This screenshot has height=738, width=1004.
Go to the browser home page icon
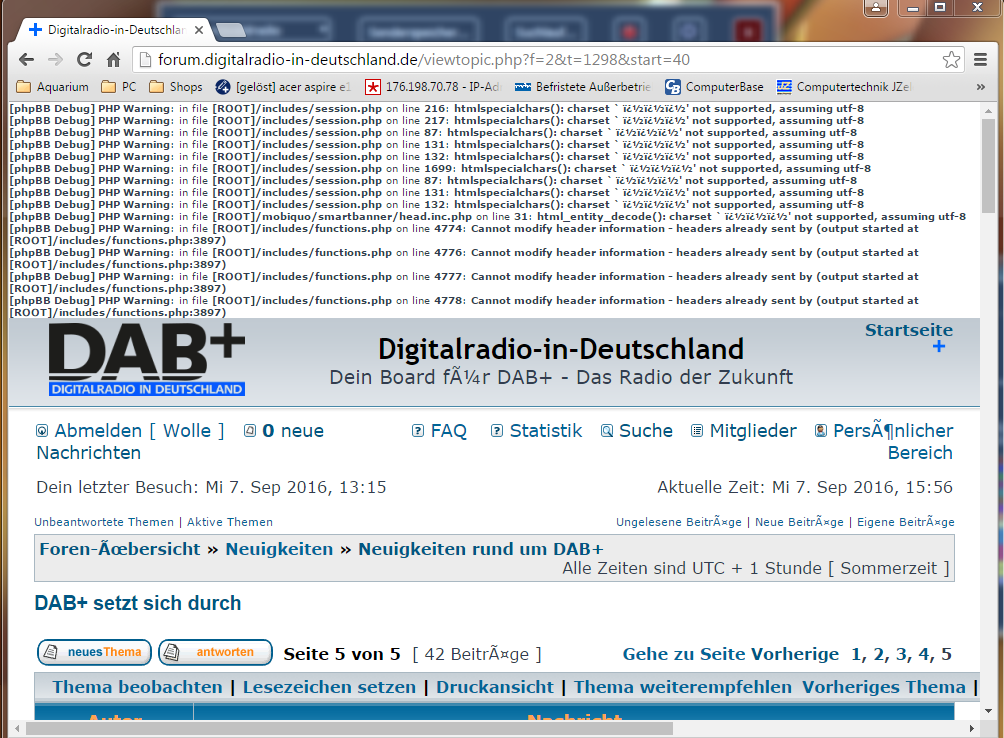[x=114, y=59]
